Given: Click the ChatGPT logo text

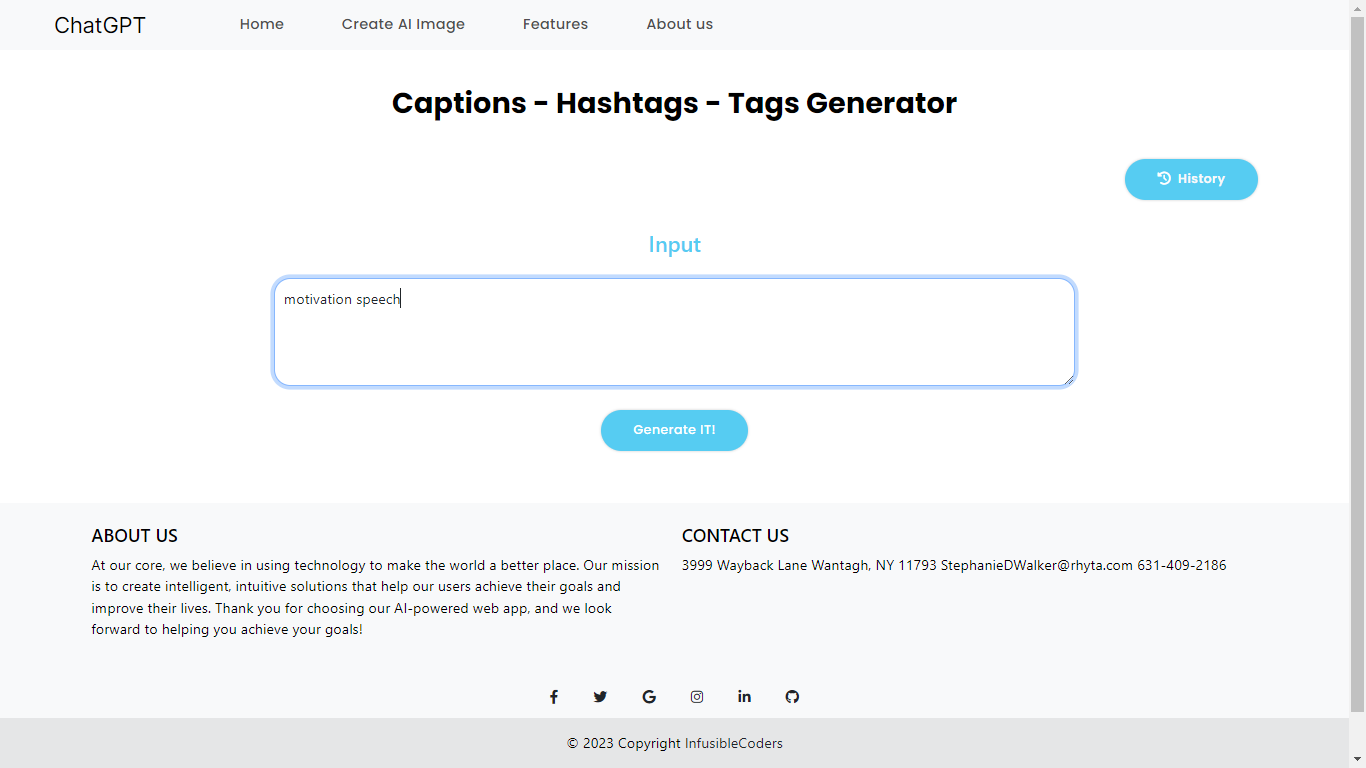Looking at the screenshot, I should pyautogui.click(x=99, y=24).
